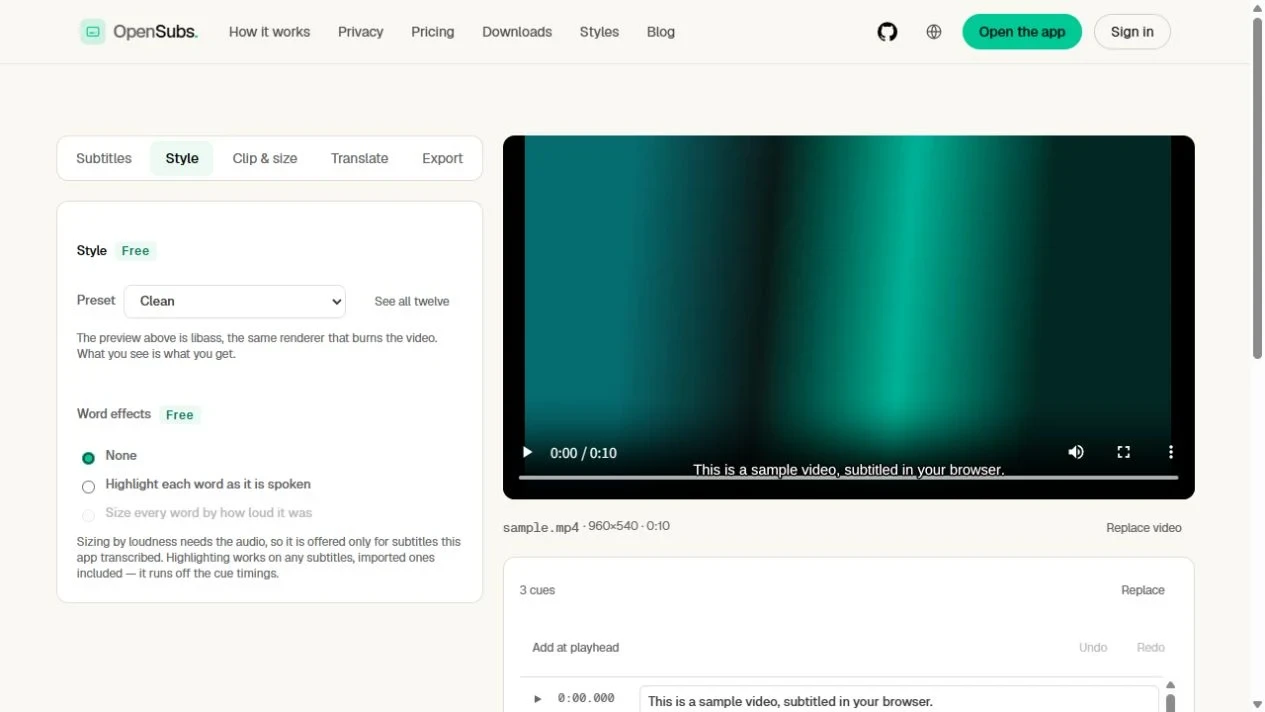Click Add at playhead
This screenshot has width=1265, height=712.
point(575,648)
